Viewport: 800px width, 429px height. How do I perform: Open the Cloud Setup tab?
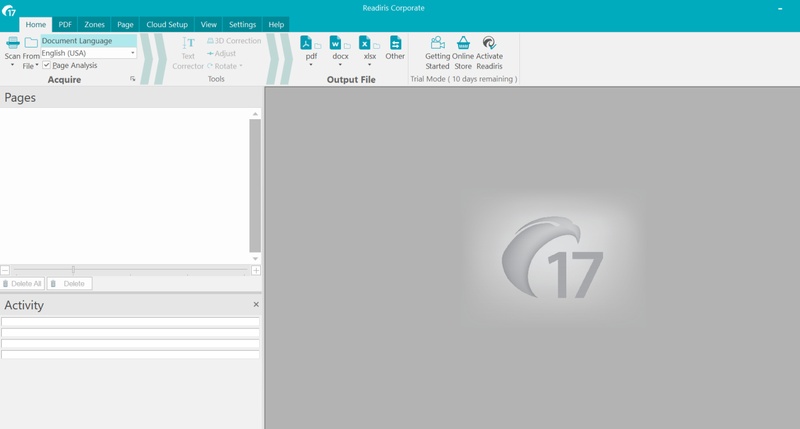(x=167, y=24)
